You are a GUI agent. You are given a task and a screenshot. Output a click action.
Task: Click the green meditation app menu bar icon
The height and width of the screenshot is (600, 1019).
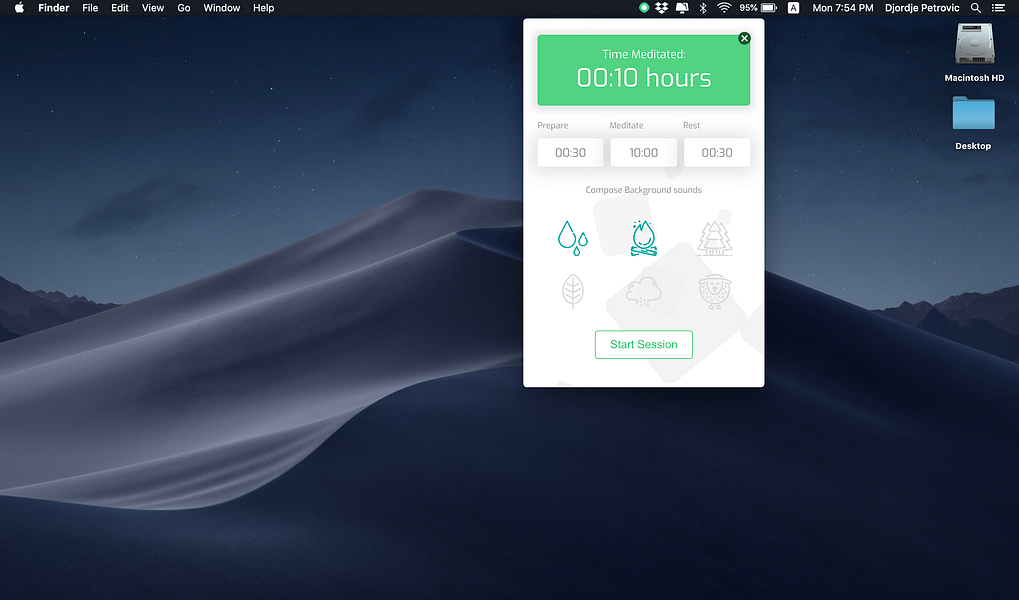coord(643,8)
